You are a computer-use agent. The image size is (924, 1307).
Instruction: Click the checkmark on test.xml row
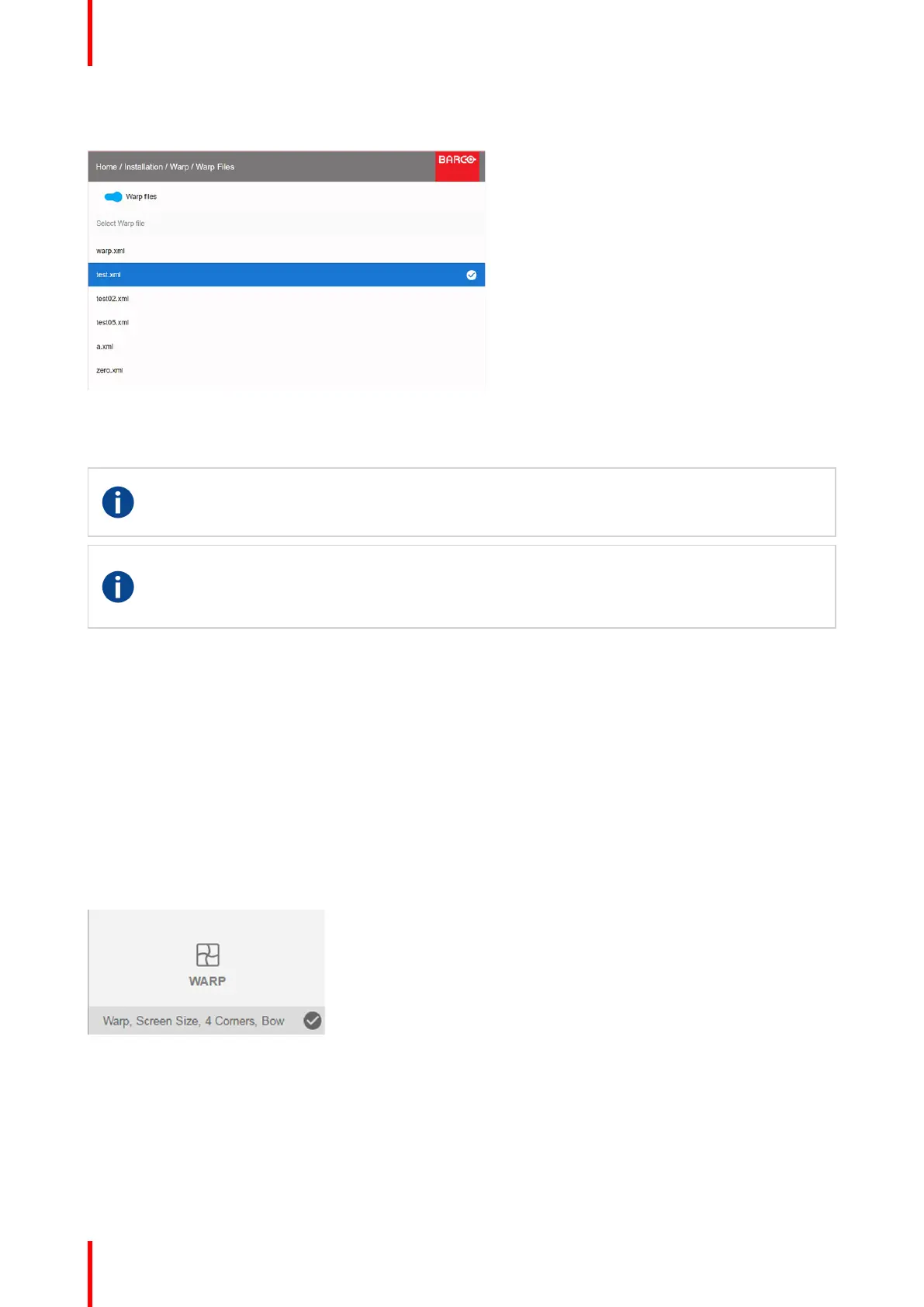point(471,275)
